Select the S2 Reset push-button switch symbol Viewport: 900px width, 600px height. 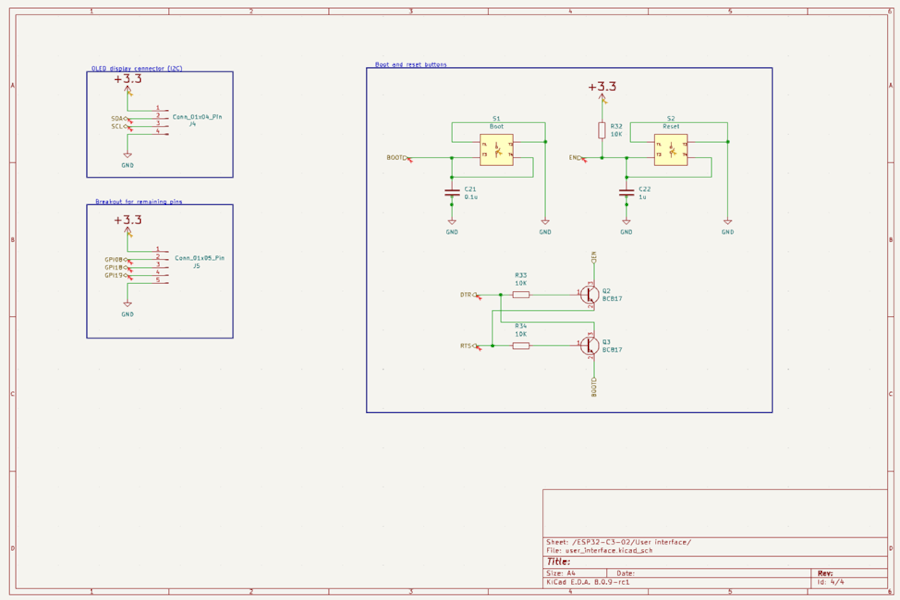(x=670, y=150)
